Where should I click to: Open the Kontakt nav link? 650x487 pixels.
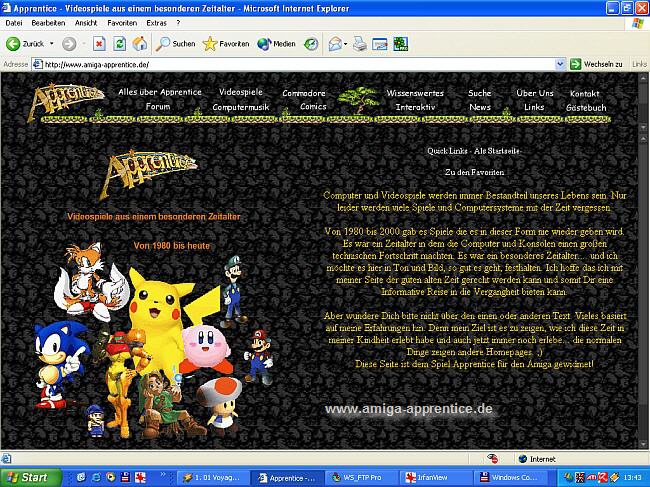coord(585,94)
